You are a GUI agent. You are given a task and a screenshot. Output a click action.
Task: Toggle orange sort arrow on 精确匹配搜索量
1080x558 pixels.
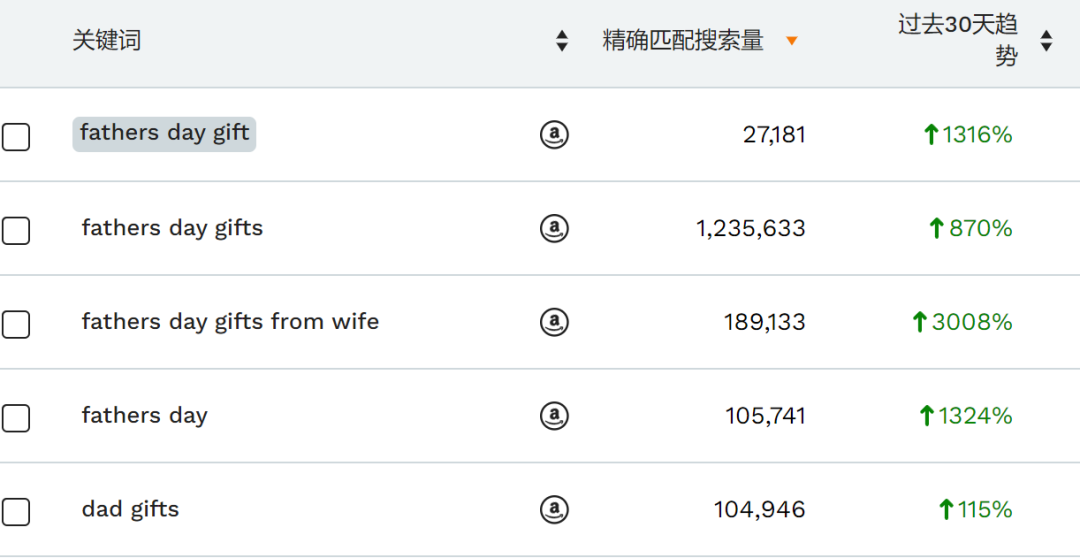click(x=792, y=41)
